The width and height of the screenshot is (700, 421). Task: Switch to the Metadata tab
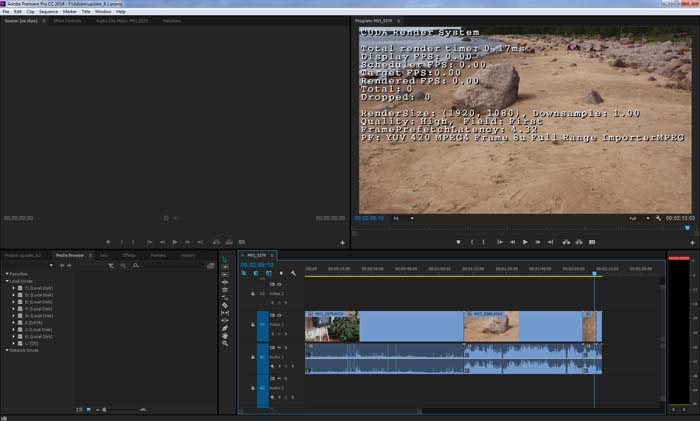[171, 21]
